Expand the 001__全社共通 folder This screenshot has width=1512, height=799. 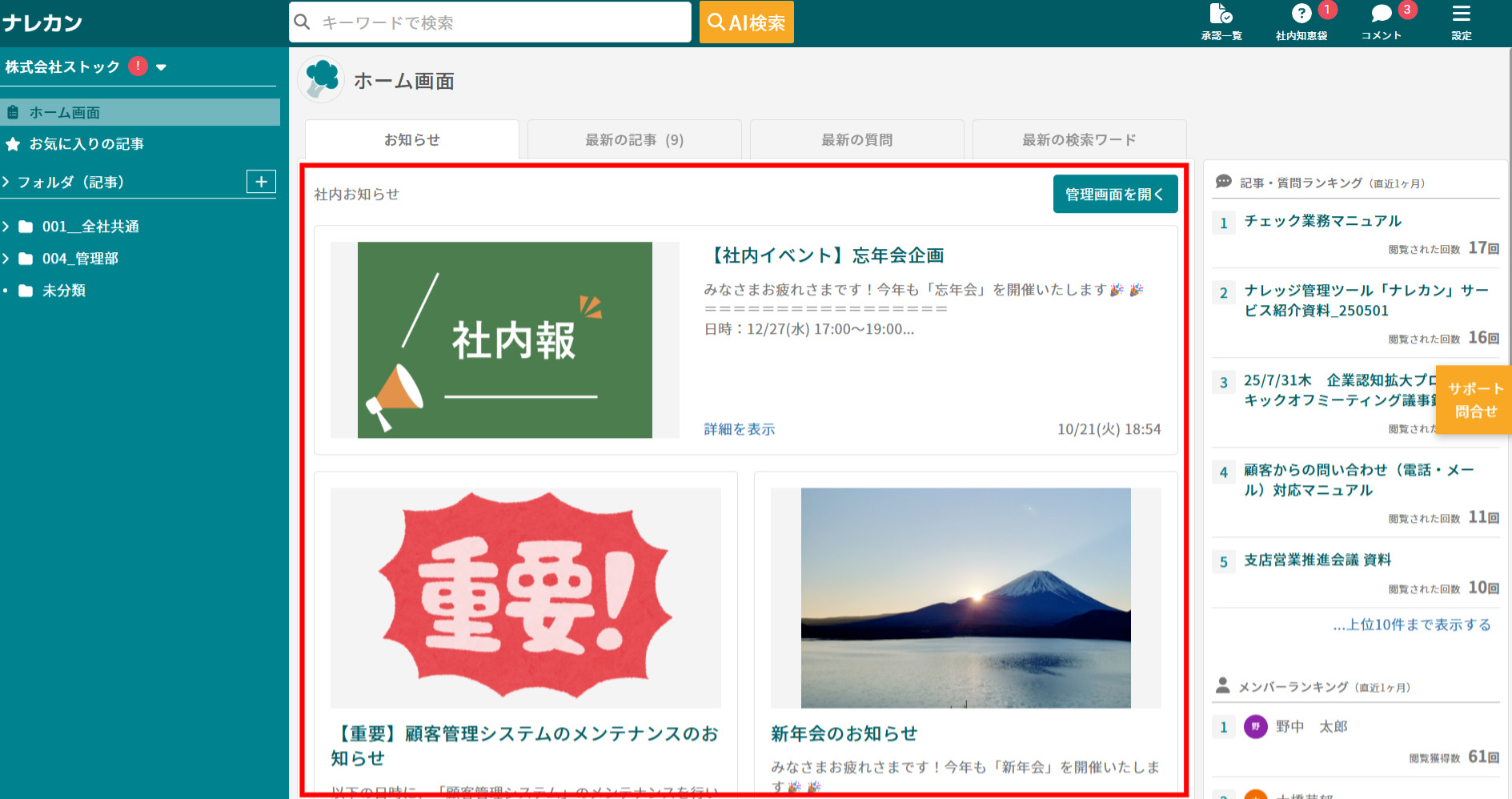click(7, 227)
